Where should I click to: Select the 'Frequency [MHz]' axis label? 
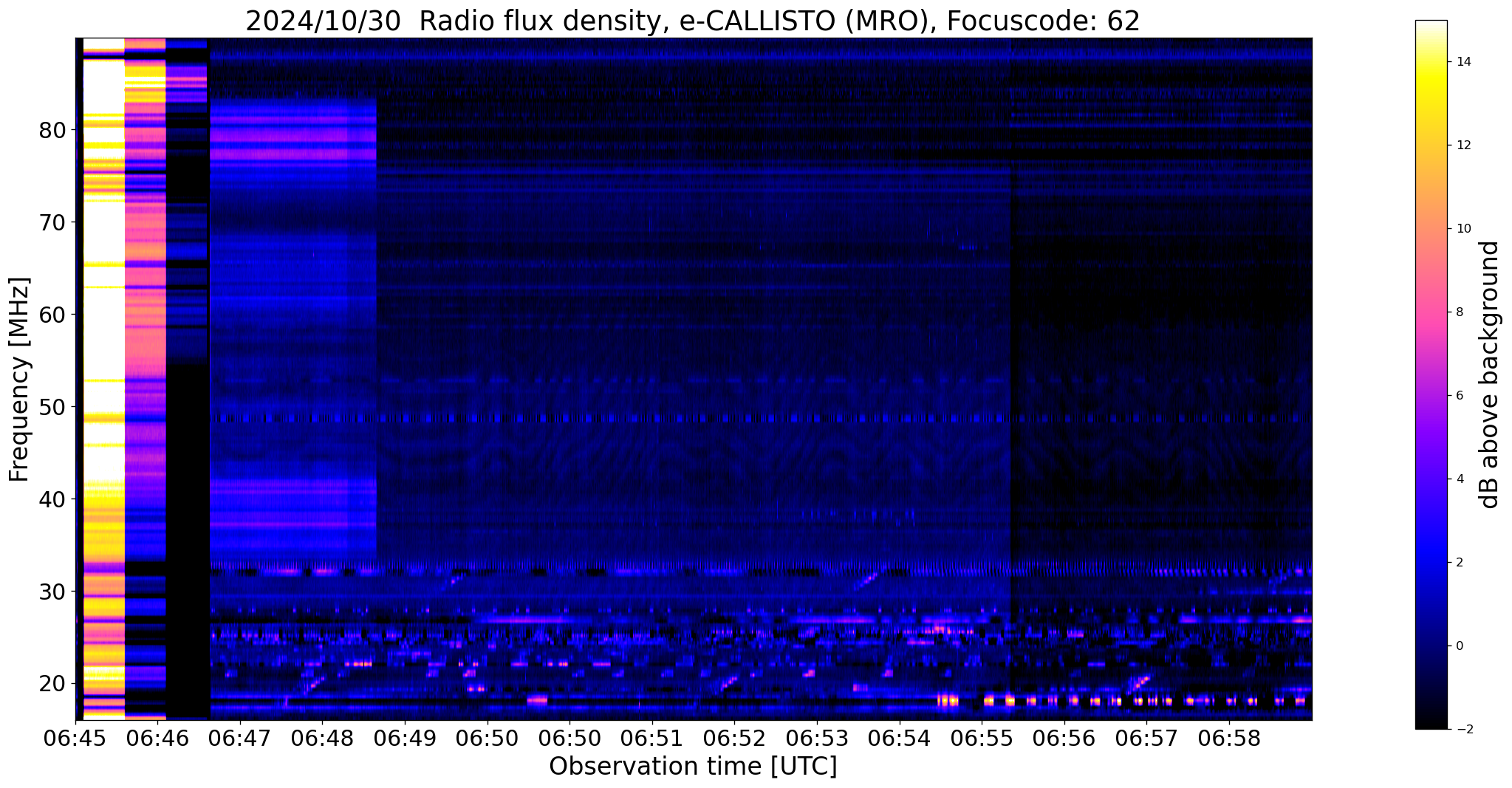point(19,380)
